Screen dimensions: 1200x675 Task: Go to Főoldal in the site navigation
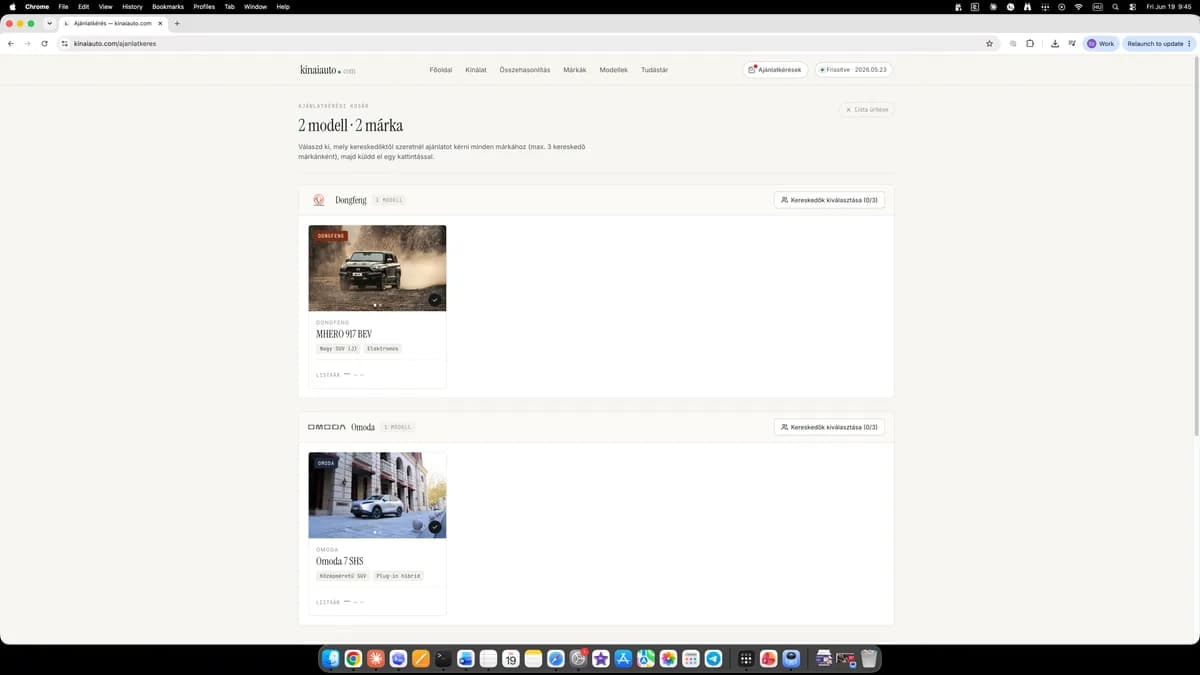click(x=440, y=70)
